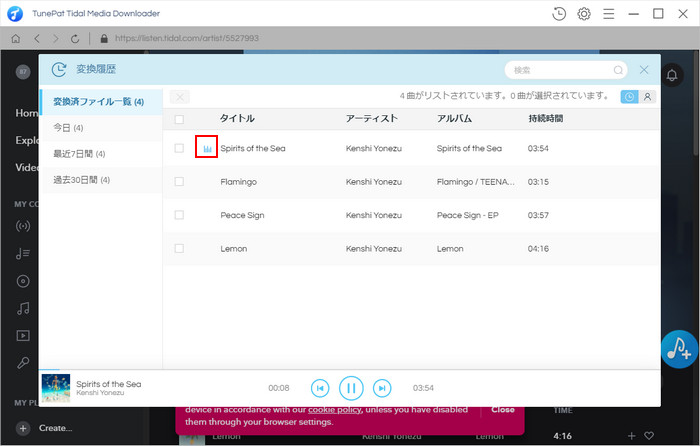Click the 03:15 duration of Flamingo

[x=538, y=182]
